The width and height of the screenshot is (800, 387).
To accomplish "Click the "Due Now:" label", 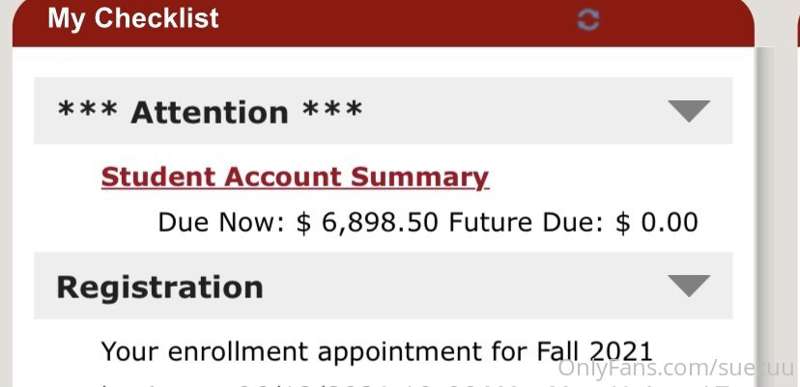I will click(221, 223).
